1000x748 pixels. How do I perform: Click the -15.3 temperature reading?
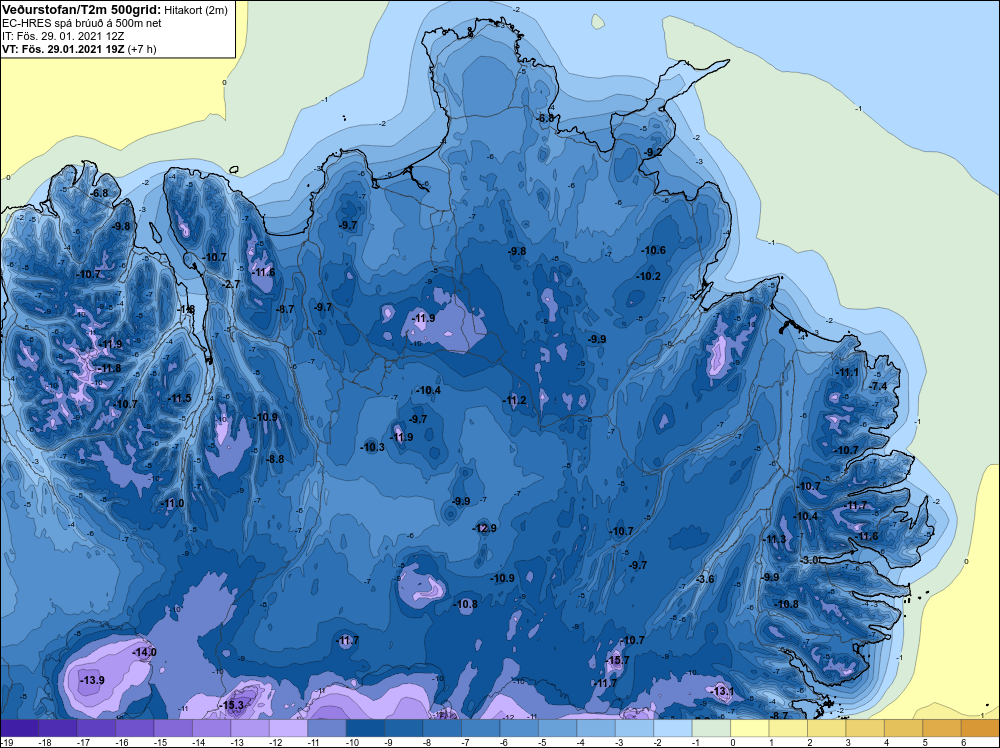coord(232,705)
